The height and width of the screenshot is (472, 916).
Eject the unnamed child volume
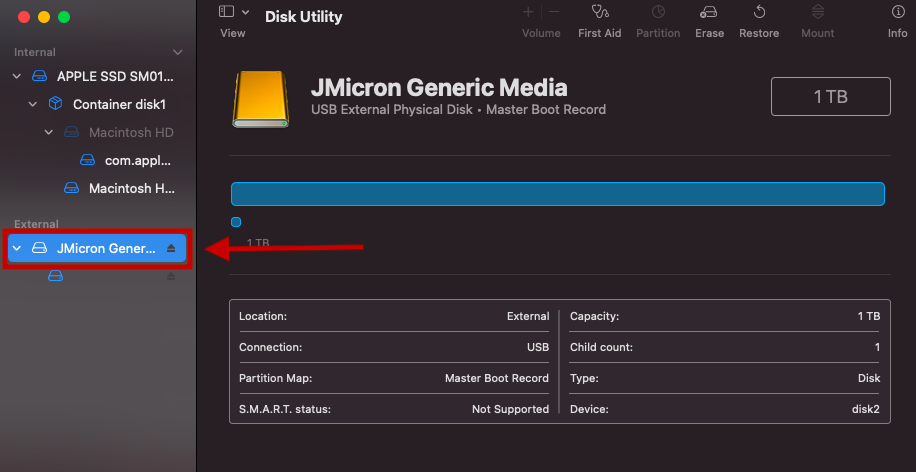pyautogui.click(x=171, y=276)
